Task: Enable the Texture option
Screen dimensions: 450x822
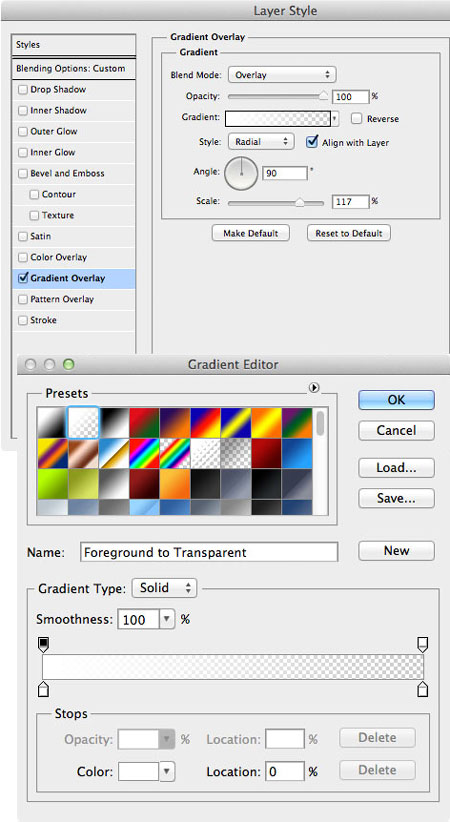Action: (x=34, y=215)
